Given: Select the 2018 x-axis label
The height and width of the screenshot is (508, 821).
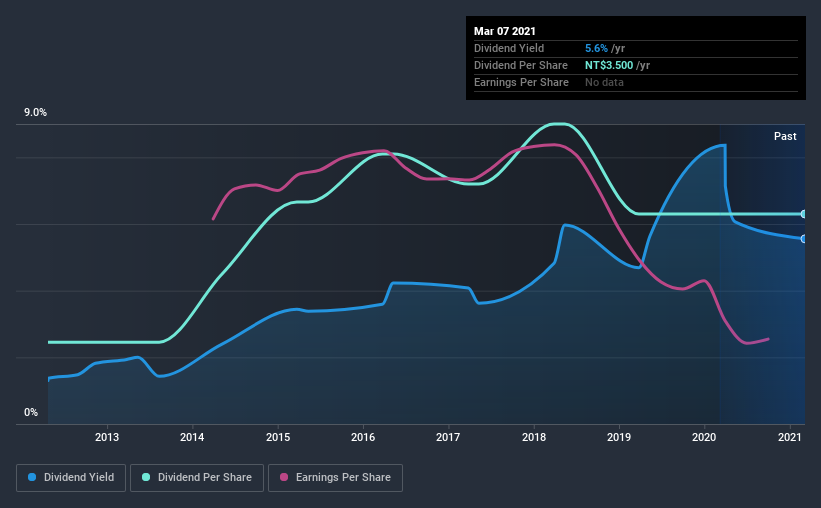Looking at the screenshot, I should point(534,437).
